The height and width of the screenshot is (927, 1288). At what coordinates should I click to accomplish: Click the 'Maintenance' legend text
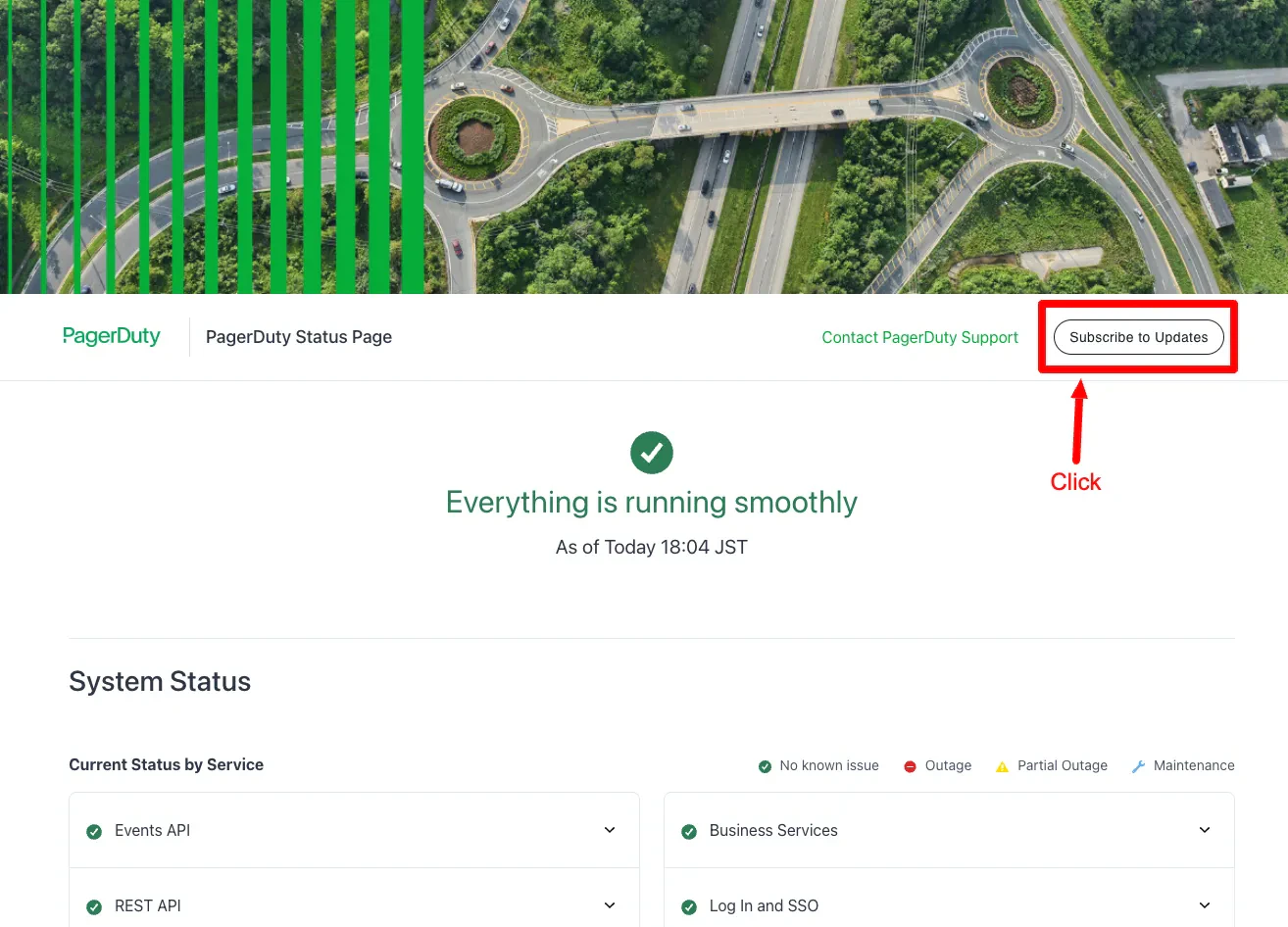[1194, 765]
